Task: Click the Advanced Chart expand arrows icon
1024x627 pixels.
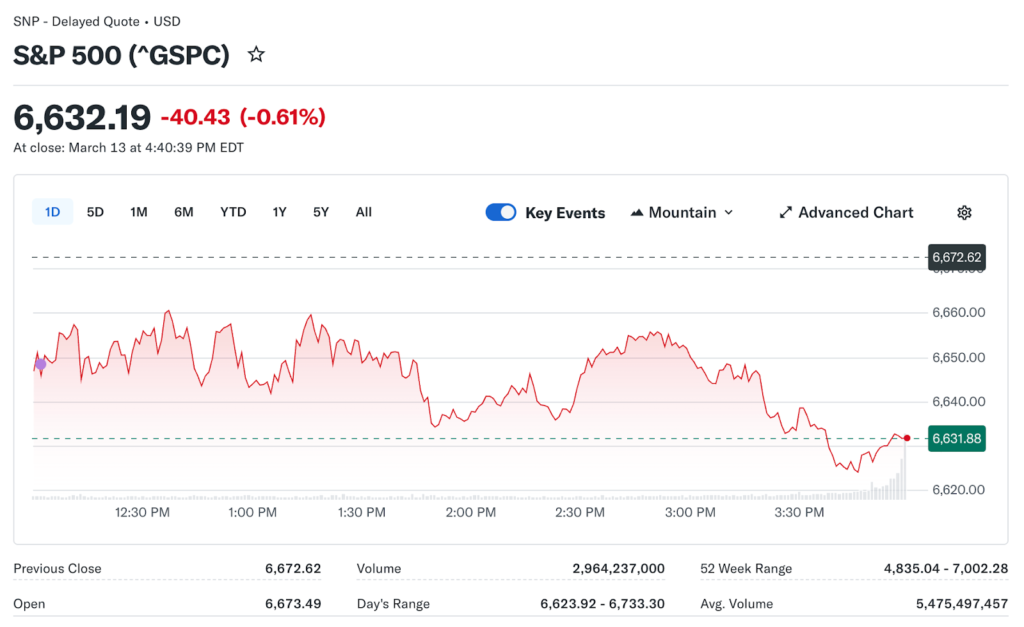Action: 785,212
